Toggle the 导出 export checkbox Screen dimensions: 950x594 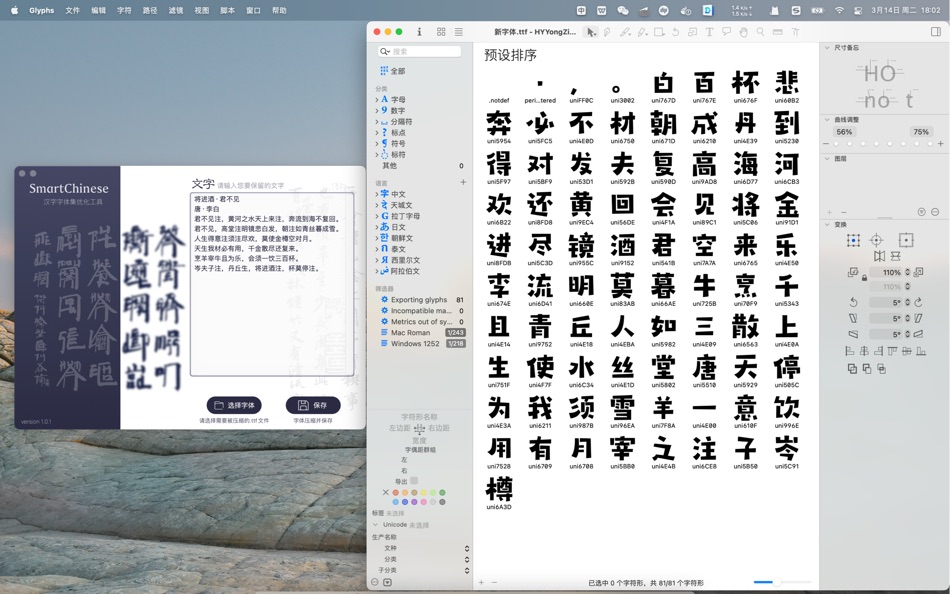pos(414,481)
